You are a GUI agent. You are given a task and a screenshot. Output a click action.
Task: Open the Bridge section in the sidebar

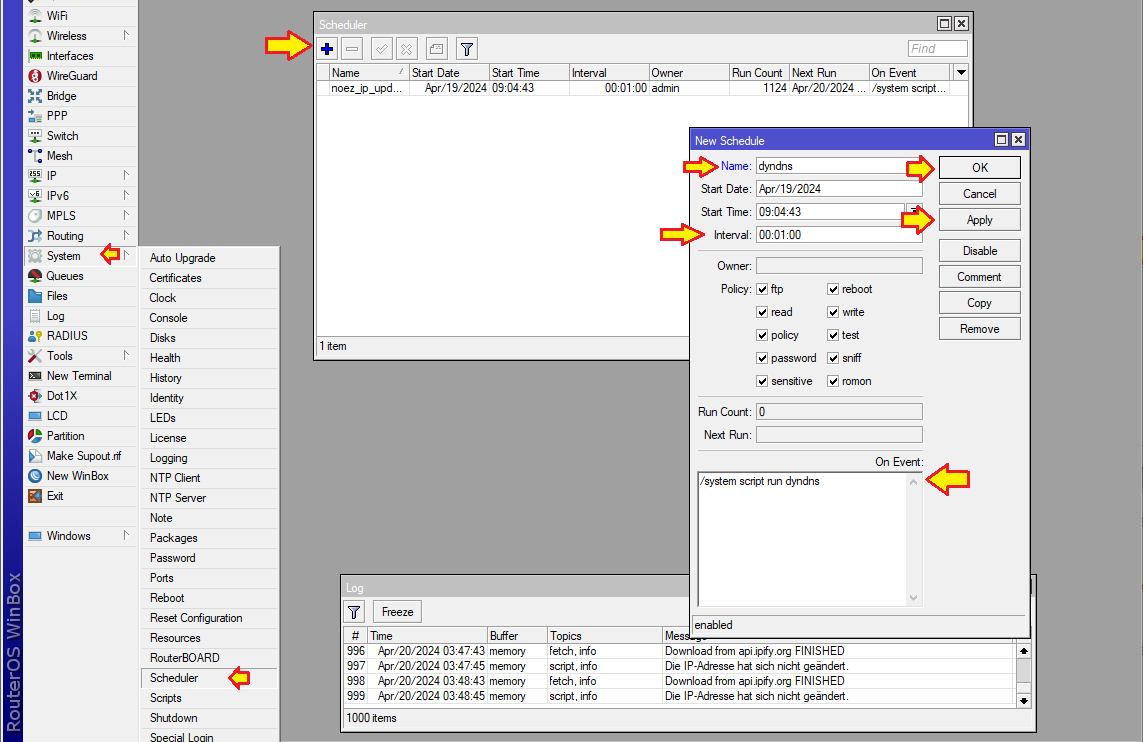coord(61,96)
